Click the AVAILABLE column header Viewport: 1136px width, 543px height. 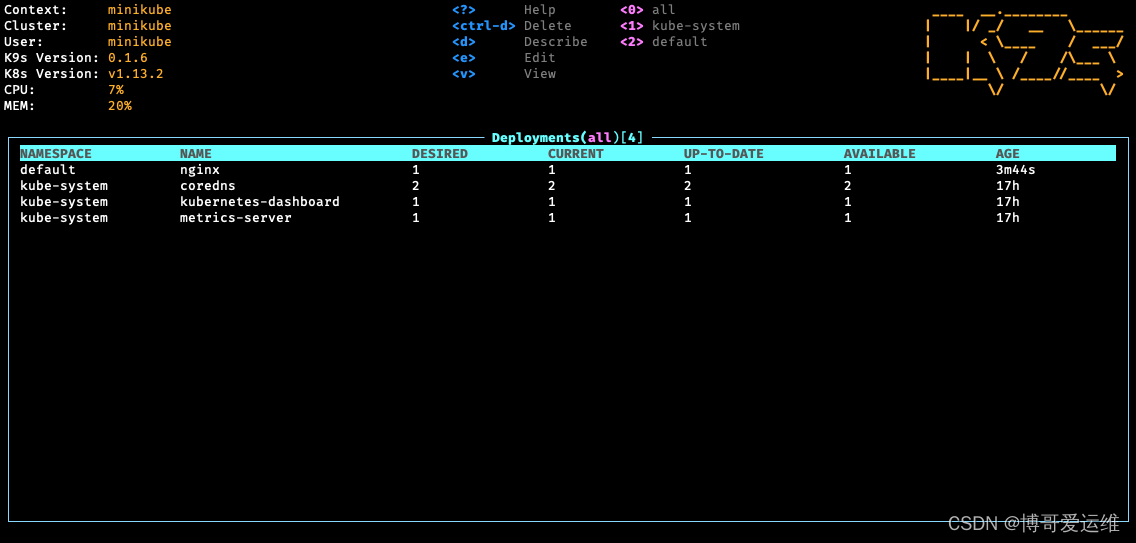click(x=879, y=154)
